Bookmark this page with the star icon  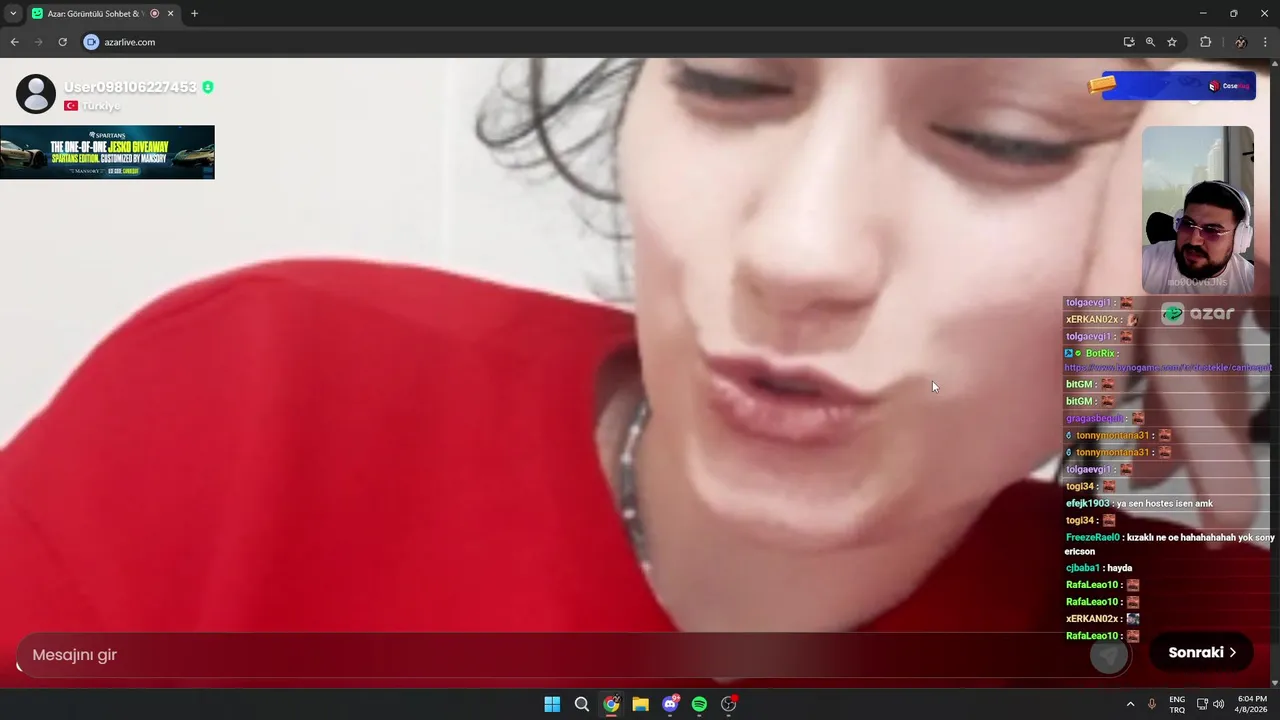point(1172,42)
